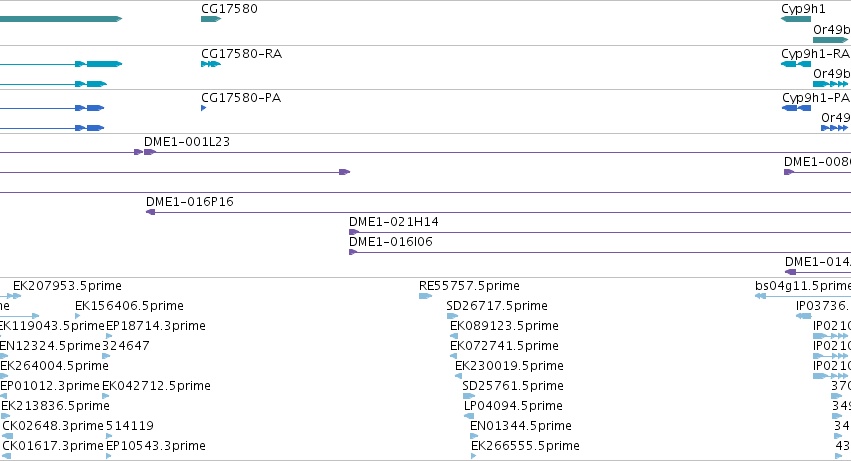
Task: Click the DME1-001L23 BAC label
Action: point(187,142)
